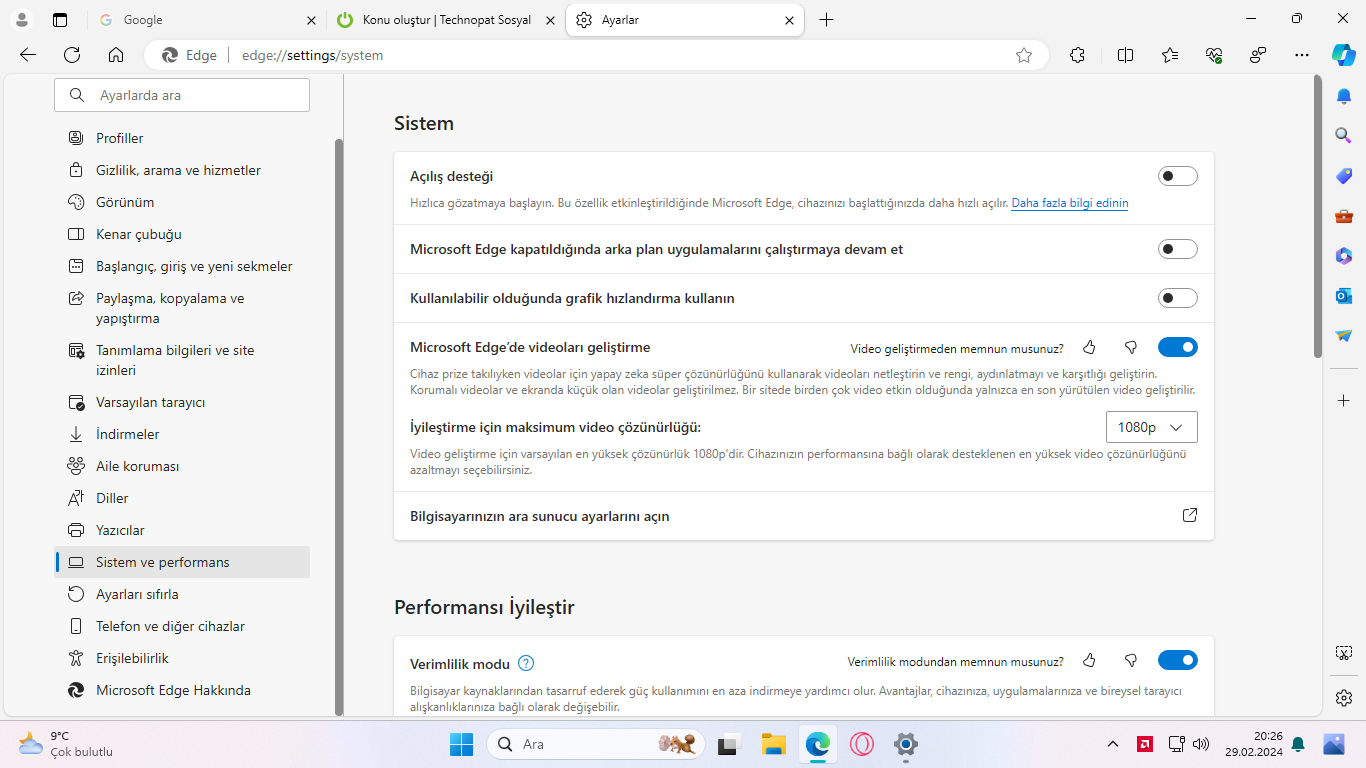
Task: Click the Home icon in toolbar
Action: pyautogui.click(x=116, y=55)
